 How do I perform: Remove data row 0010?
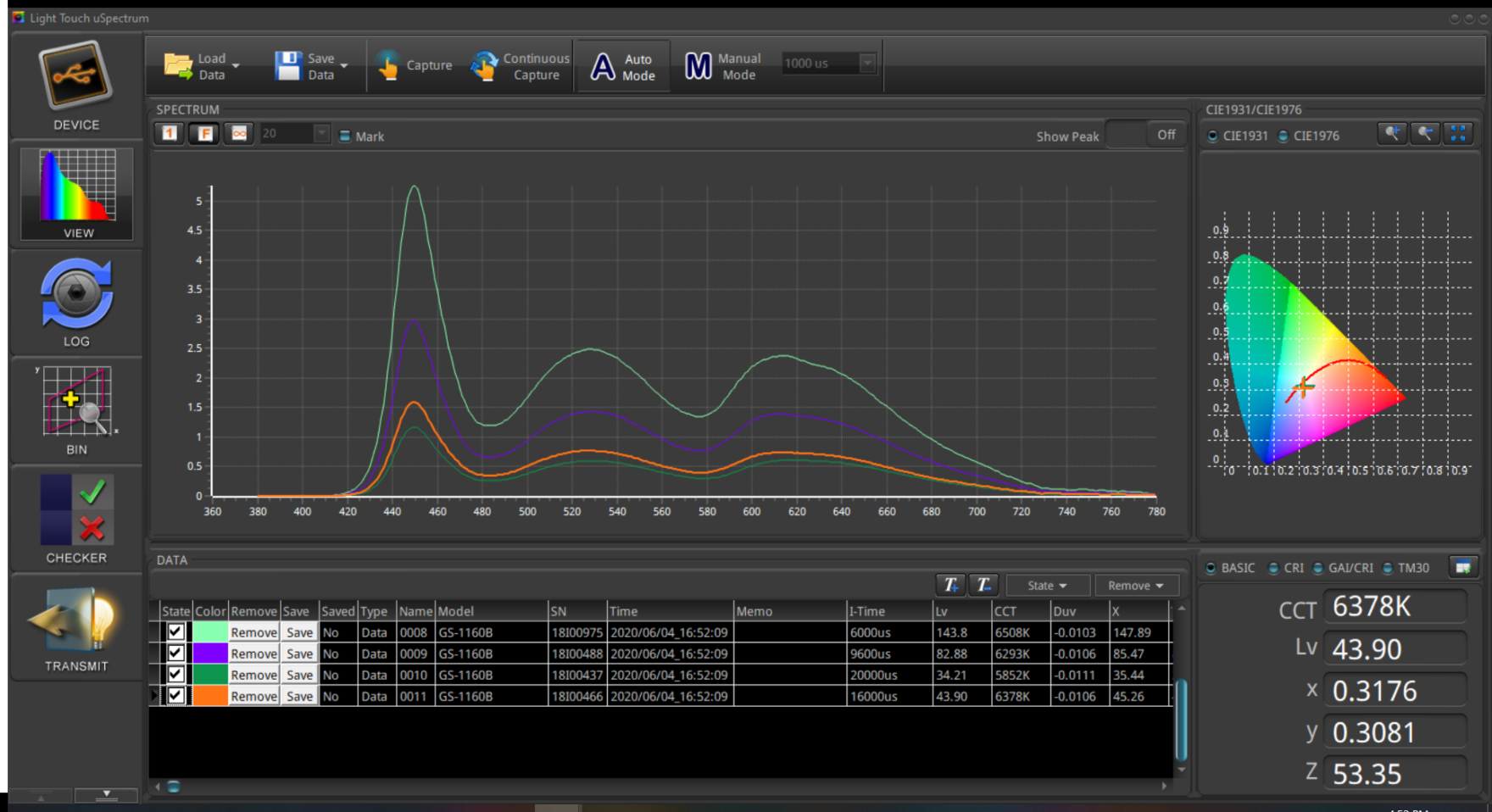[x=253, y=675]
